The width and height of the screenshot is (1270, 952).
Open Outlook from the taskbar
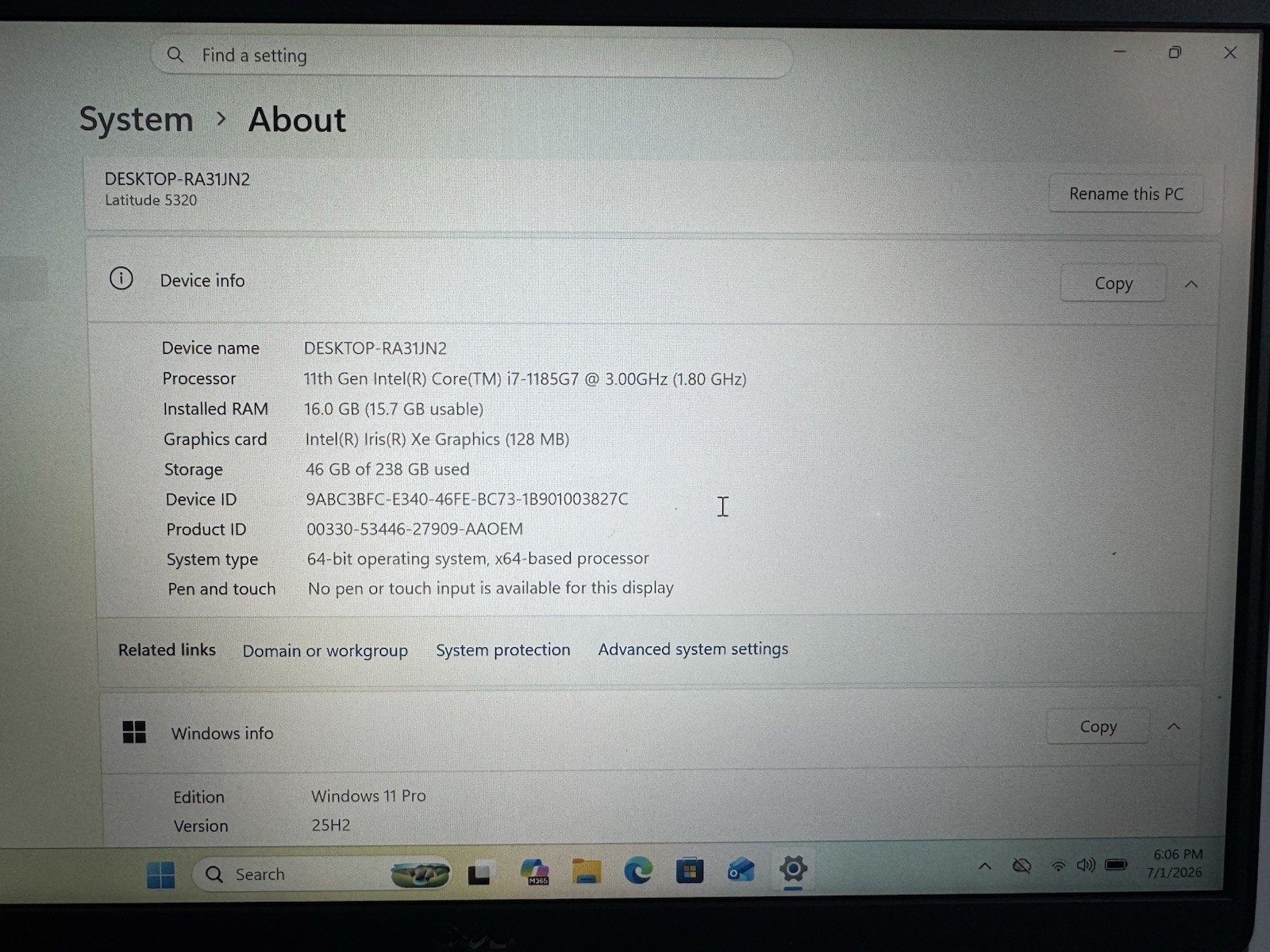pos(741,870)
